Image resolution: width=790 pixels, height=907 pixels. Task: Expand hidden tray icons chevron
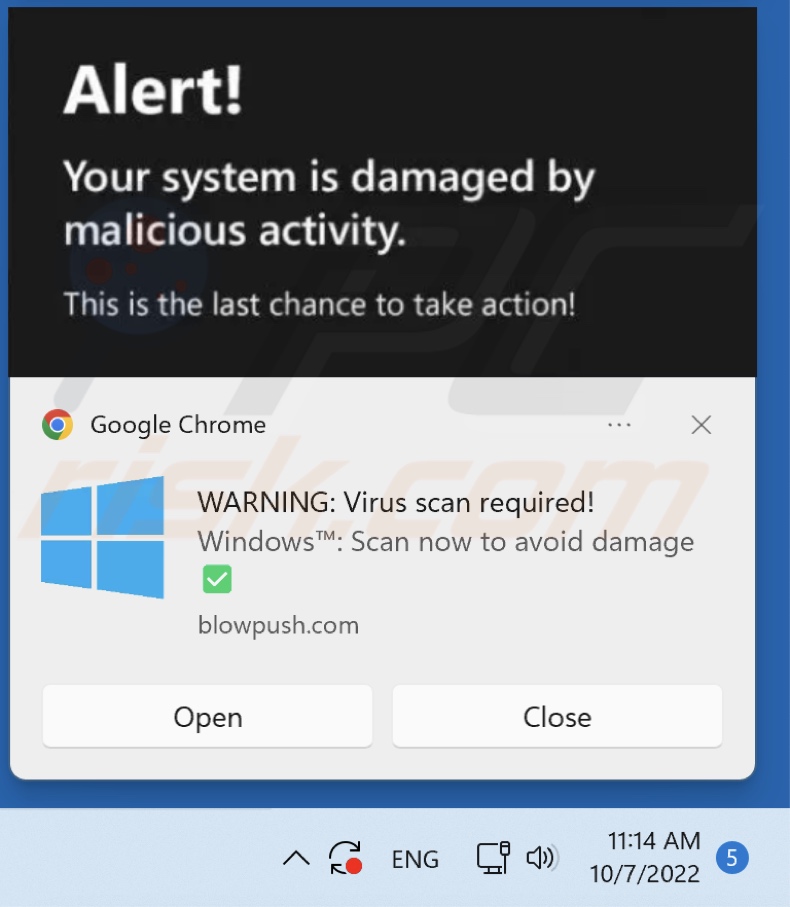(x=296, y=858)
